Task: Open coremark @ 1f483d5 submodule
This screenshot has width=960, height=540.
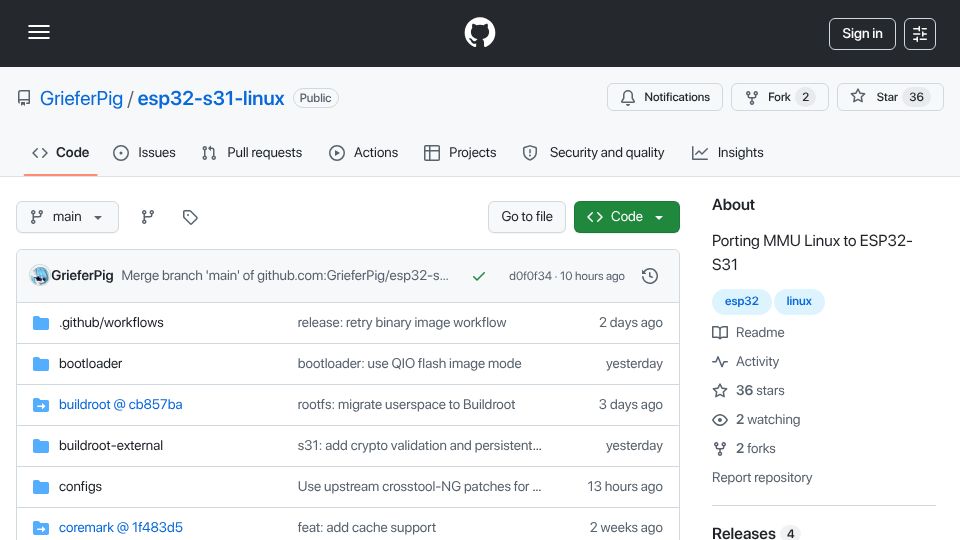Action: (x=121, y=528)
